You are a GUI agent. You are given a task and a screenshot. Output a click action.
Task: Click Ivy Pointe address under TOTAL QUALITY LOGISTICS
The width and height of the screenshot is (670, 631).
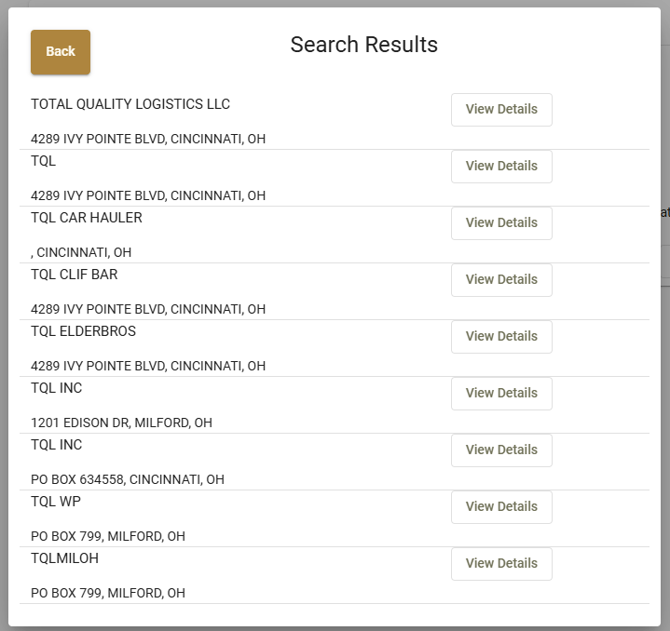click(x=148, y=139)
